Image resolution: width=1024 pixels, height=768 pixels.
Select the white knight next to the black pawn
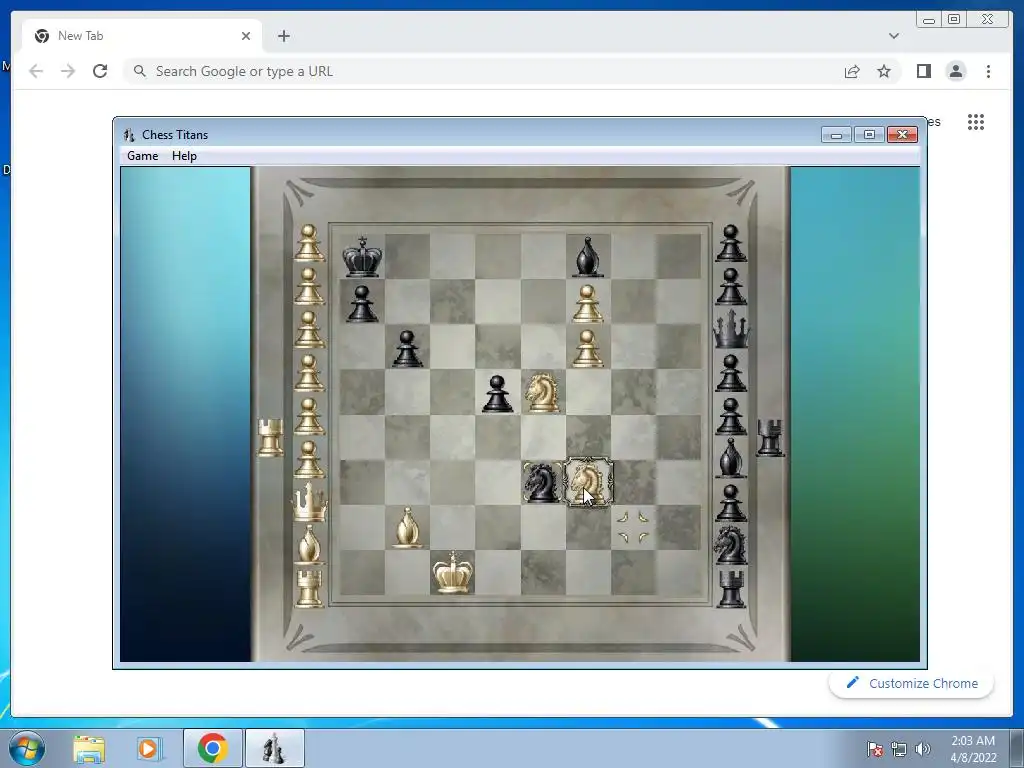542,392
